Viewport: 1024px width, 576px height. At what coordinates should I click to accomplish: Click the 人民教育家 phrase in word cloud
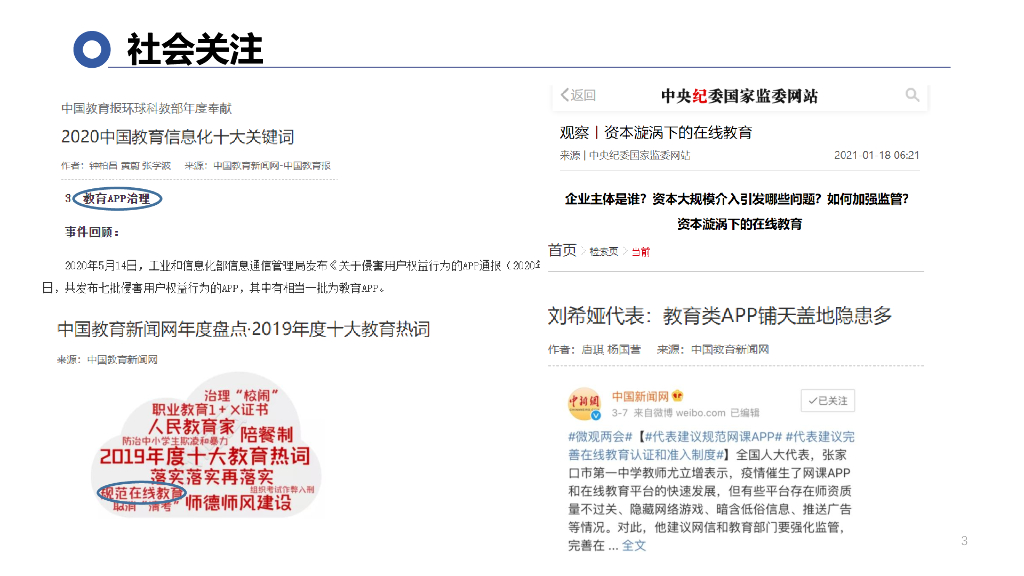point(191,427)
